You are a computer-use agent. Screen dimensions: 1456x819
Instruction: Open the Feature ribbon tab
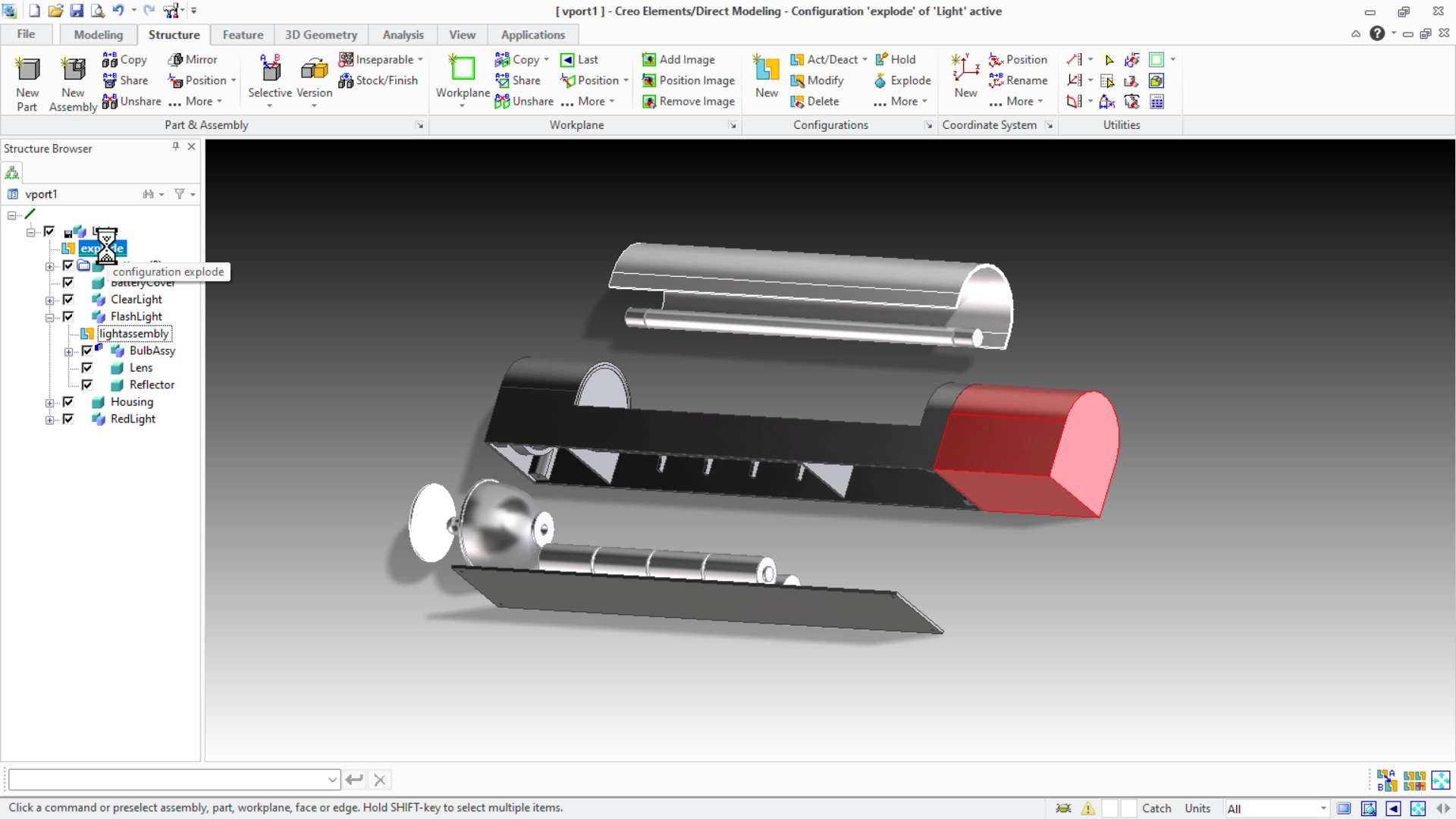pos(243,35)
